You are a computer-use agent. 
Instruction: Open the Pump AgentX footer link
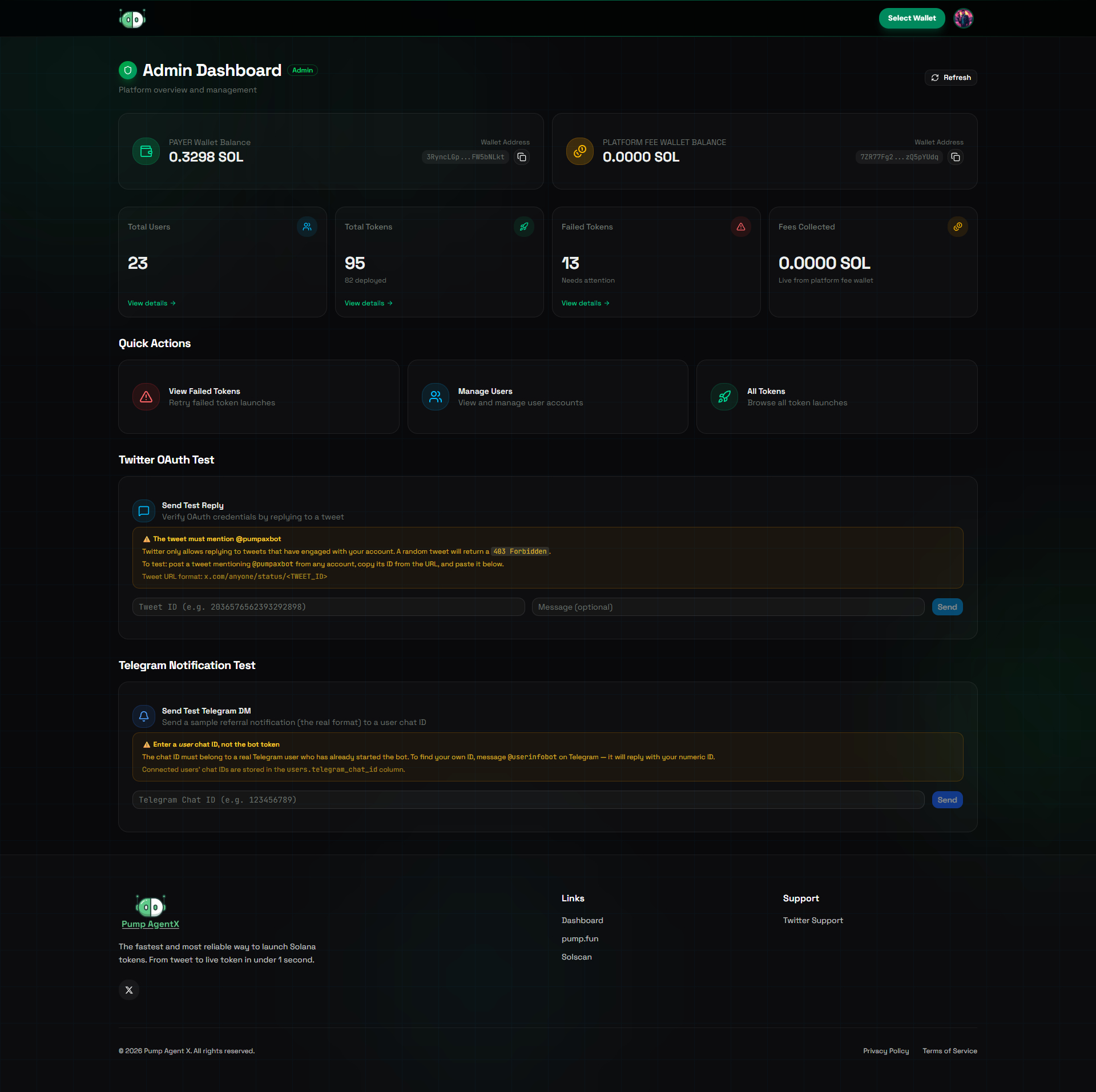click(150, 924)
